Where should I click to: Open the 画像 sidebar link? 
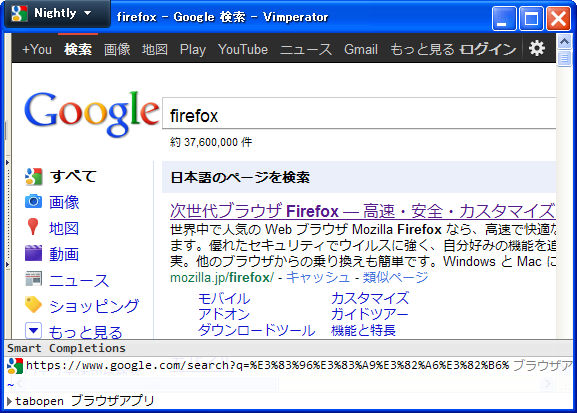click(x=64, y=202)
